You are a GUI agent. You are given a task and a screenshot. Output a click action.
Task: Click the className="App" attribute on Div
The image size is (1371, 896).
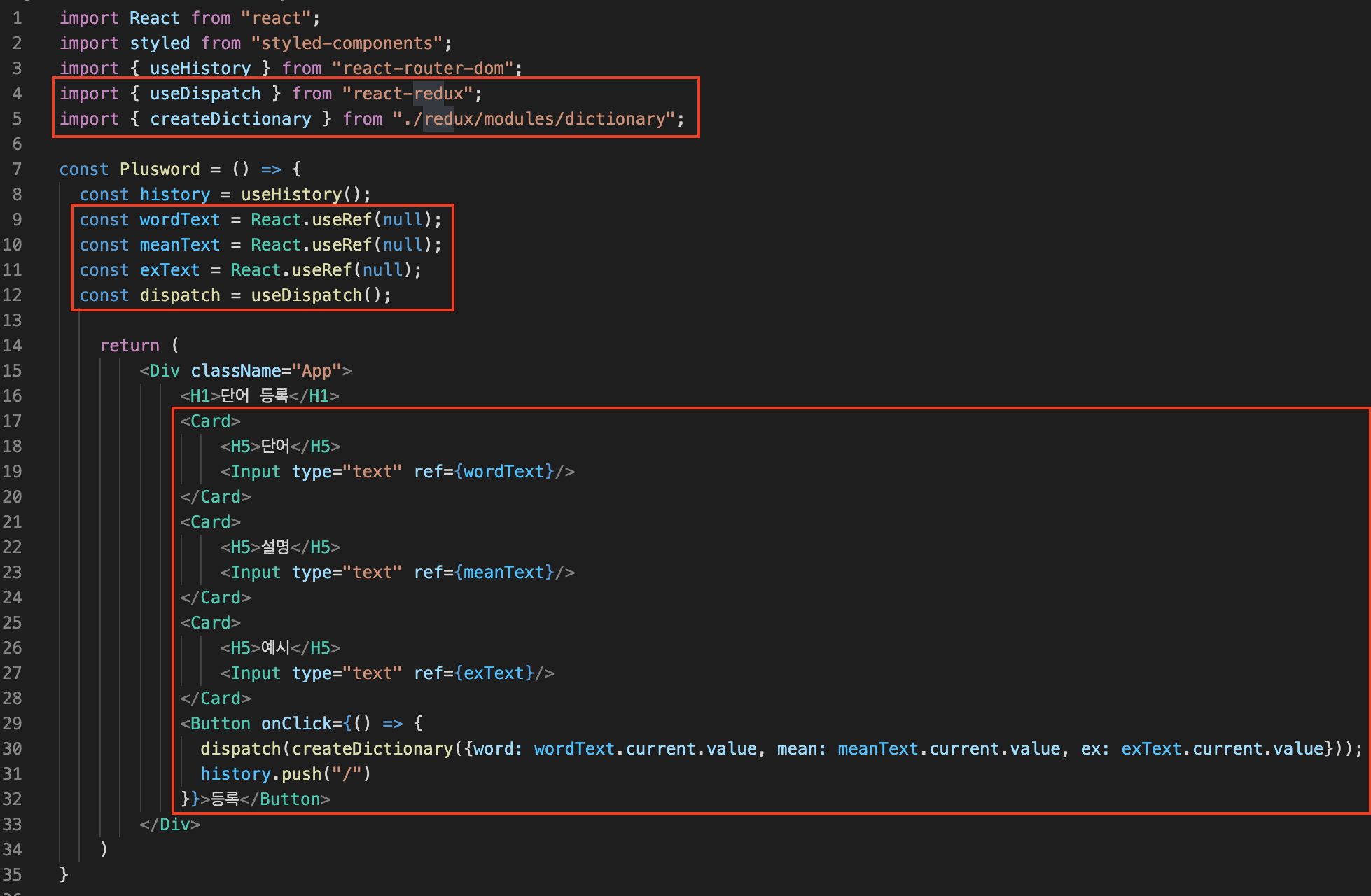[265, 371]
